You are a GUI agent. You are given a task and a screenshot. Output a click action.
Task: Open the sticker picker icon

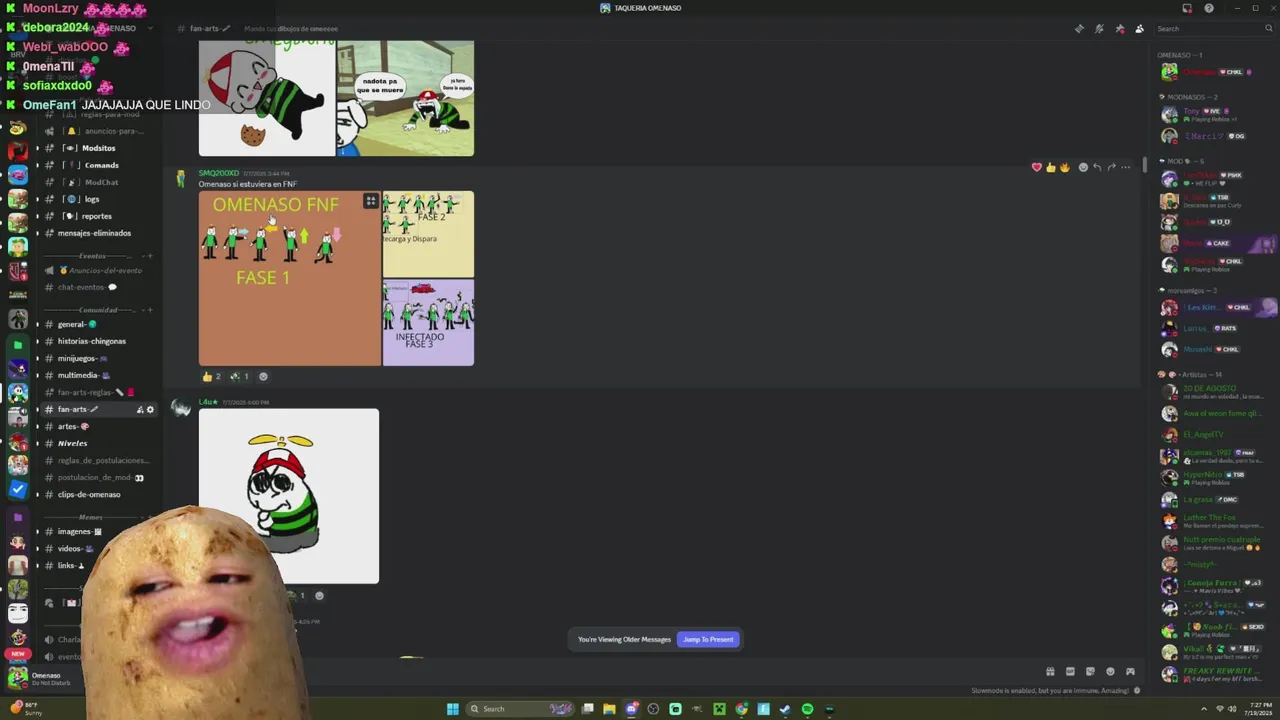[x=1090, y=672]
